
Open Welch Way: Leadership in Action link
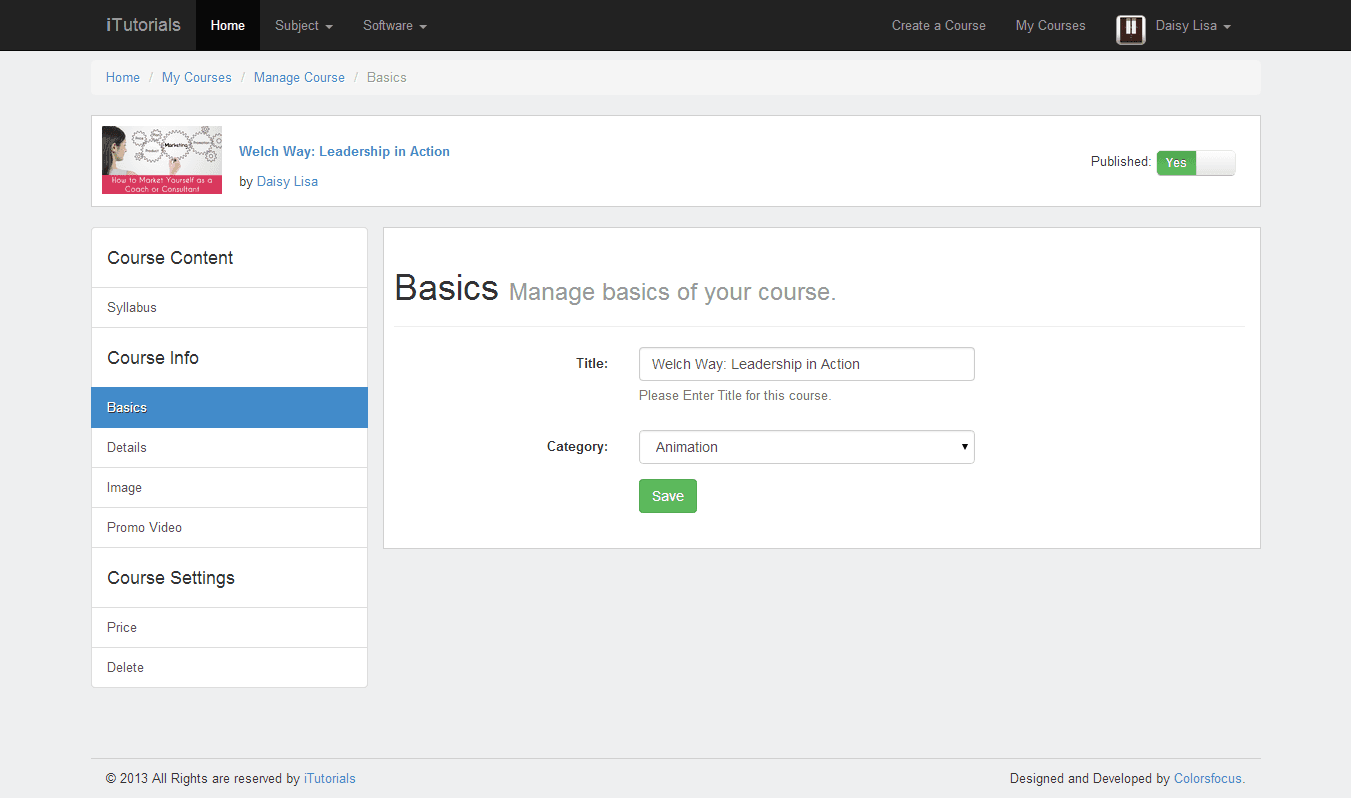(x=344, y=151)
